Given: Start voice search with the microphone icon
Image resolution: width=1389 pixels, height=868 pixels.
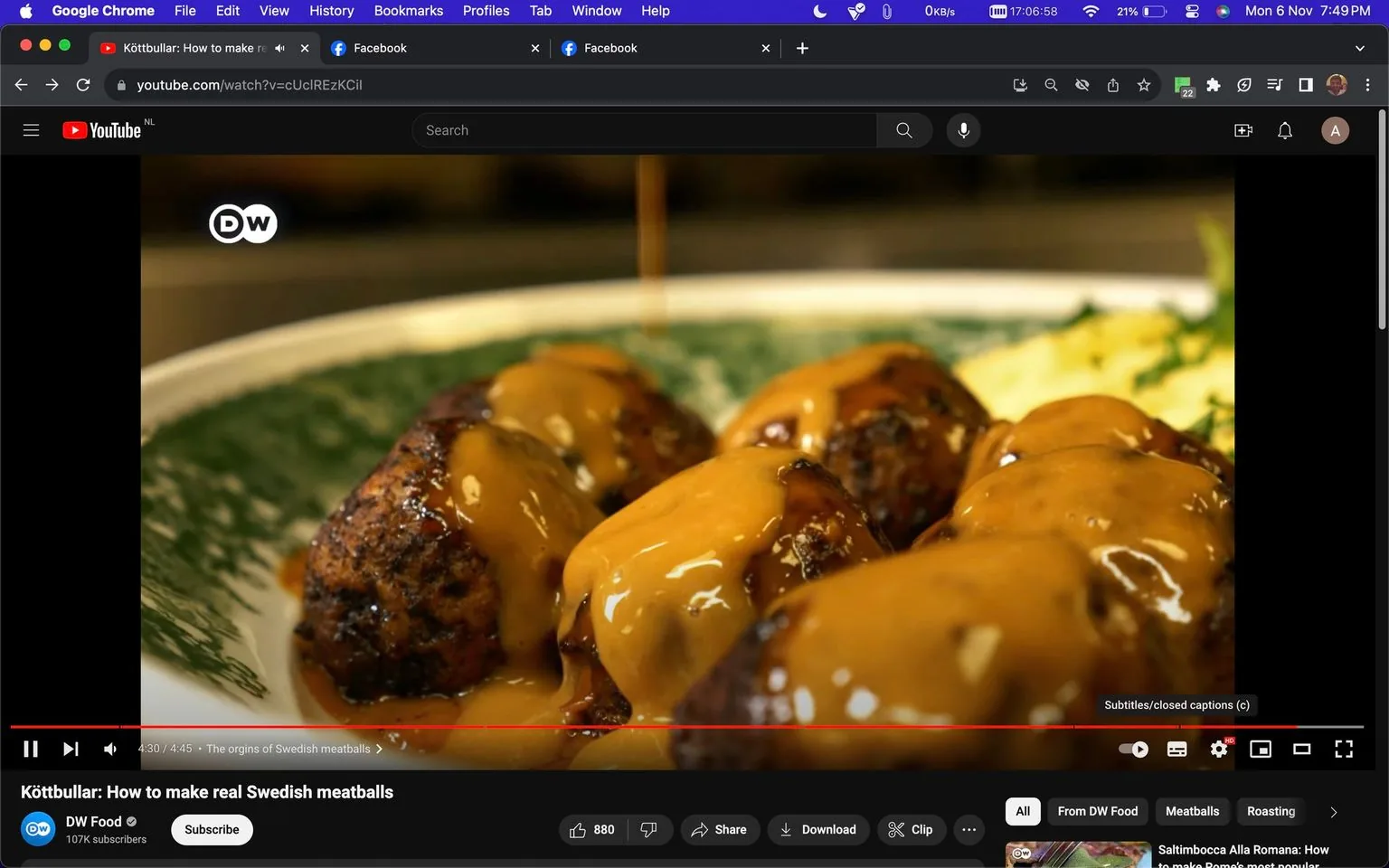Looking at the screenshot, I should point(963,129).
